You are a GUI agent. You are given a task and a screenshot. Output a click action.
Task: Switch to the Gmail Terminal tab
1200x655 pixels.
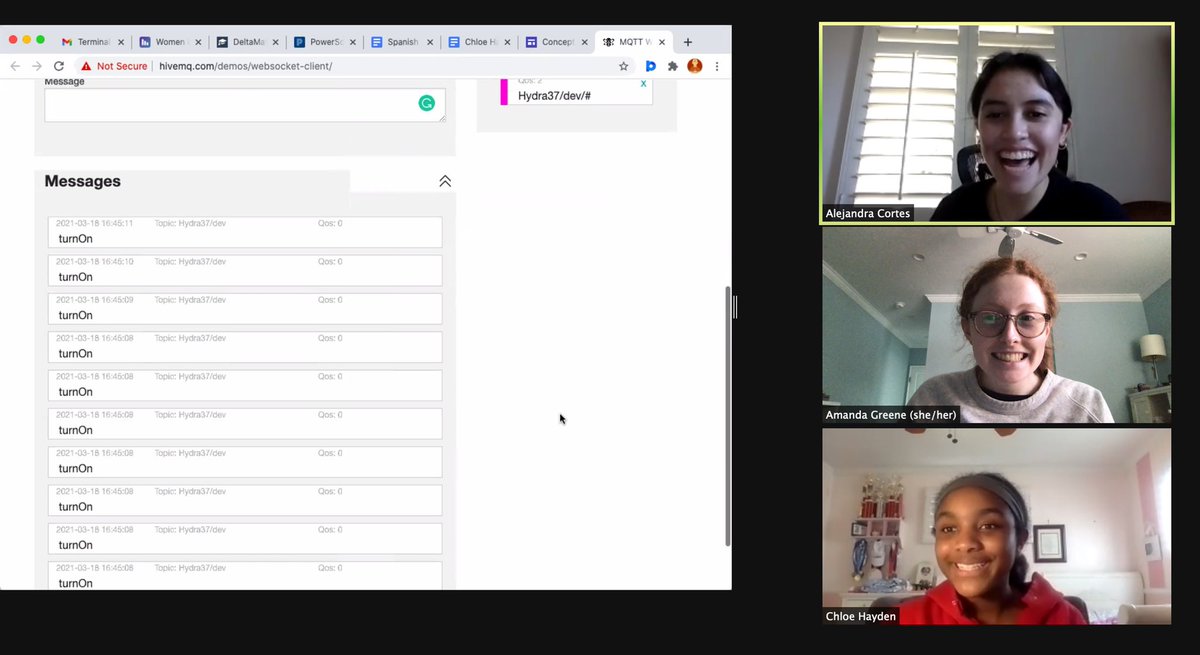(92, 42)
